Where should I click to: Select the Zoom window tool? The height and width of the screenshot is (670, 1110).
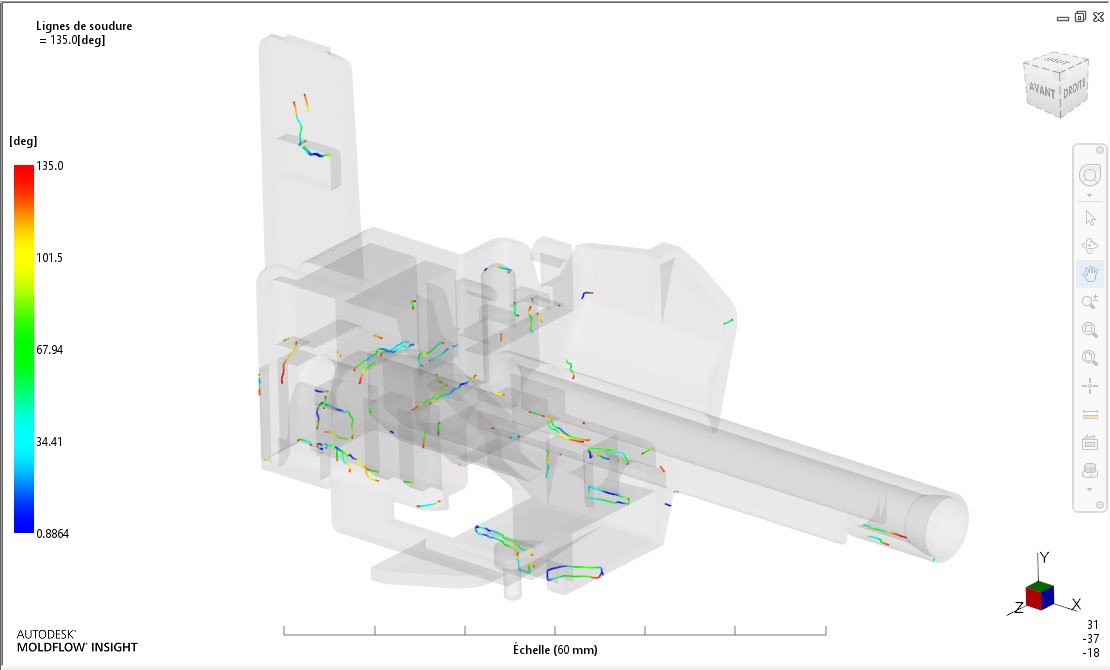(x=1089, y=330)
